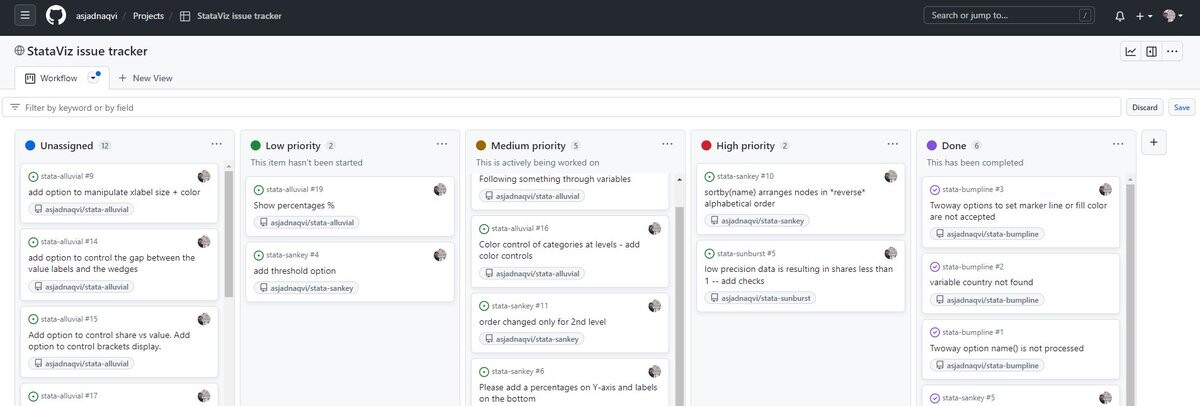This screenshot has width=1200, height=406.
Task: Click assignee avatar on stata-sunburst #5 card
Action: 891,253
